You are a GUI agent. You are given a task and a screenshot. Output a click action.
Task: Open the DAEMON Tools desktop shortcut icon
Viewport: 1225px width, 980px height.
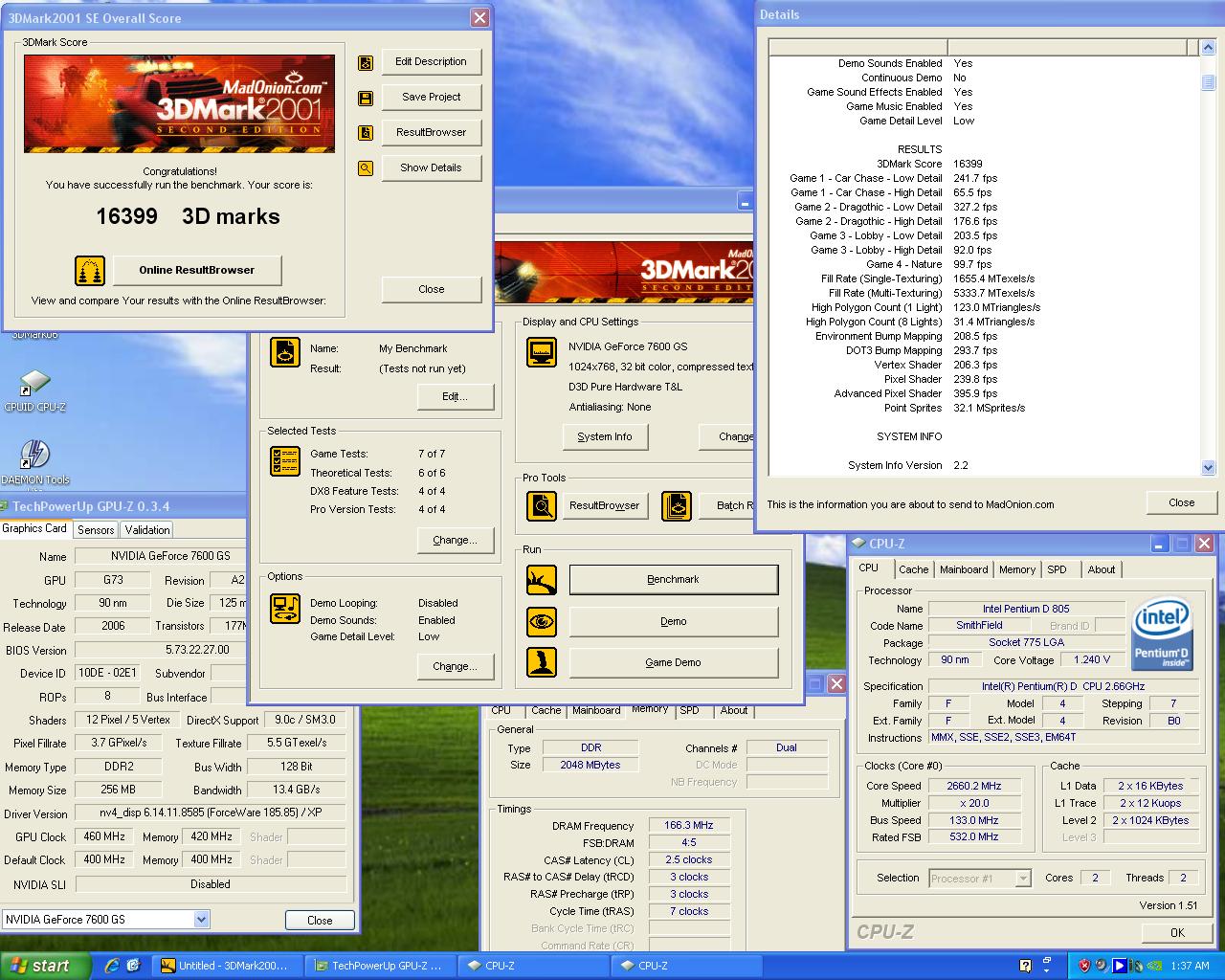[34, 456]
